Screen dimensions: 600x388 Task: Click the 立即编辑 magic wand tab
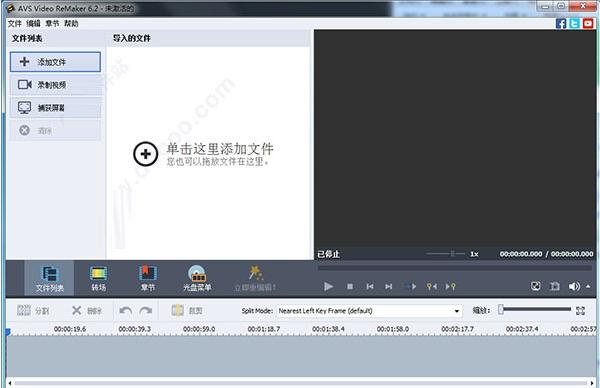255,279
